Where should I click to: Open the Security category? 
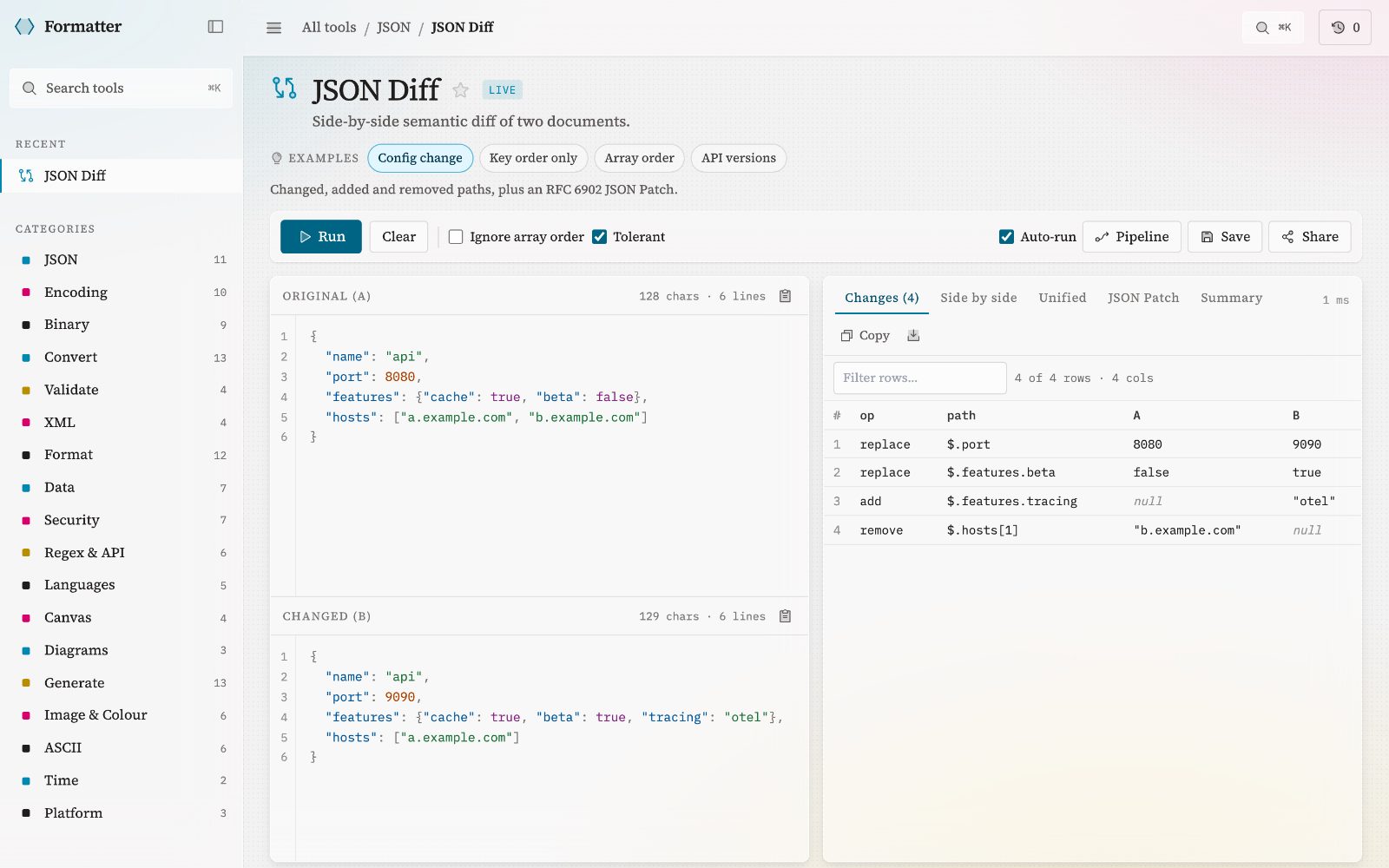click(x=122, y=520)
